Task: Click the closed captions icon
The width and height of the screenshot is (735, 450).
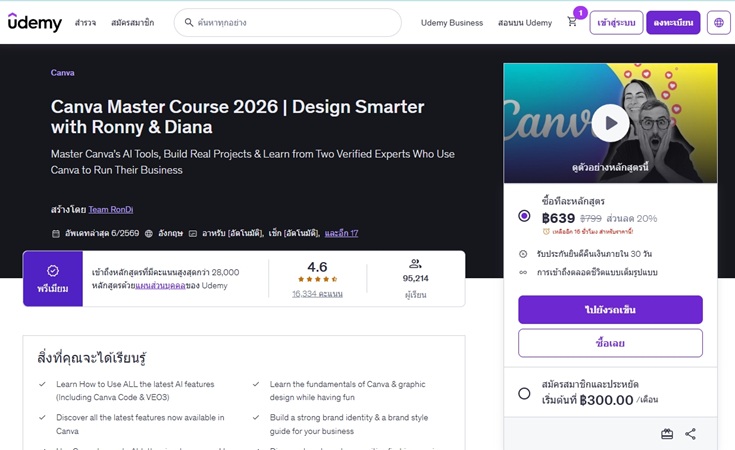Action: (193, 233)
